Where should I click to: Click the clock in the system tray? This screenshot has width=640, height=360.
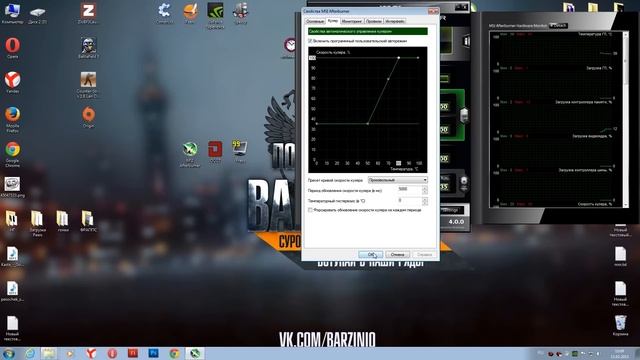(619, 354)
